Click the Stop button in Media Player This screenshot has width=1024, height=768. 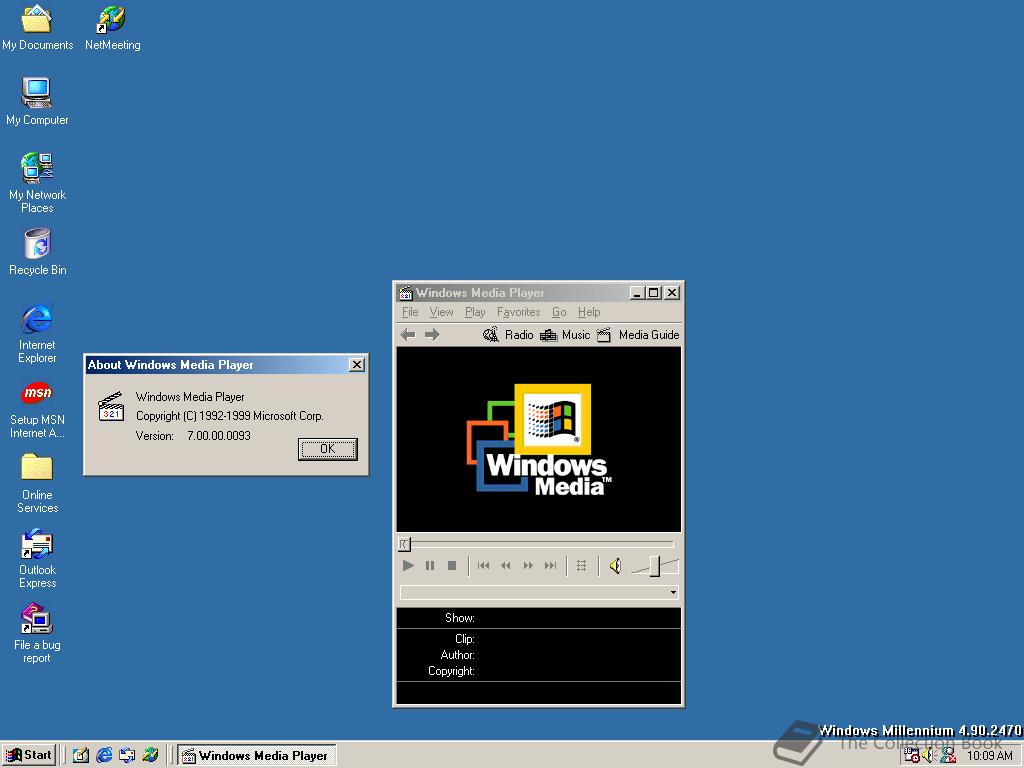coord(452,566)
